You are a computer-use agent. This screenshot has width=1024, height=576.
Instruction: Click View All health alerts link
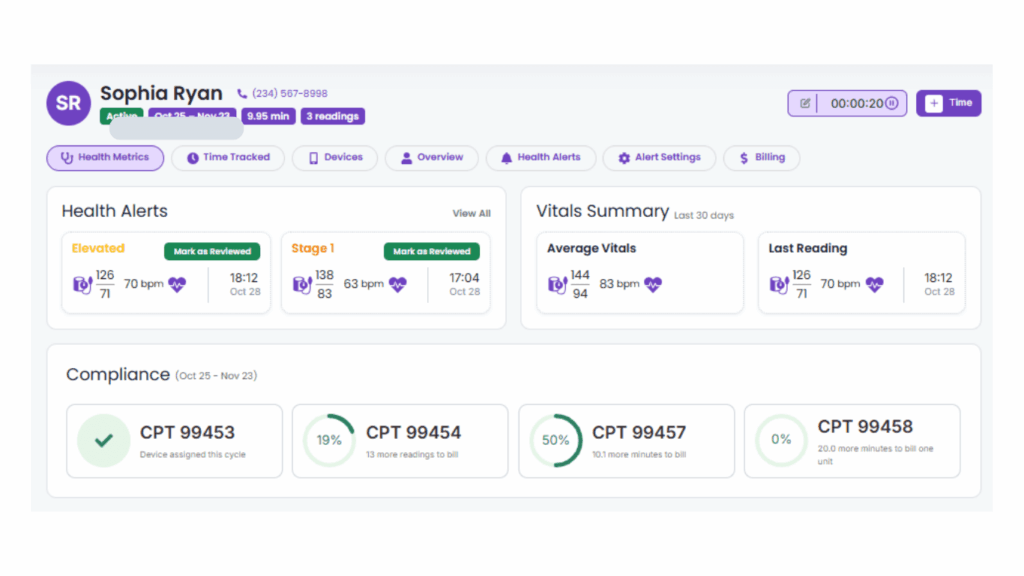[x=471, y=213]
